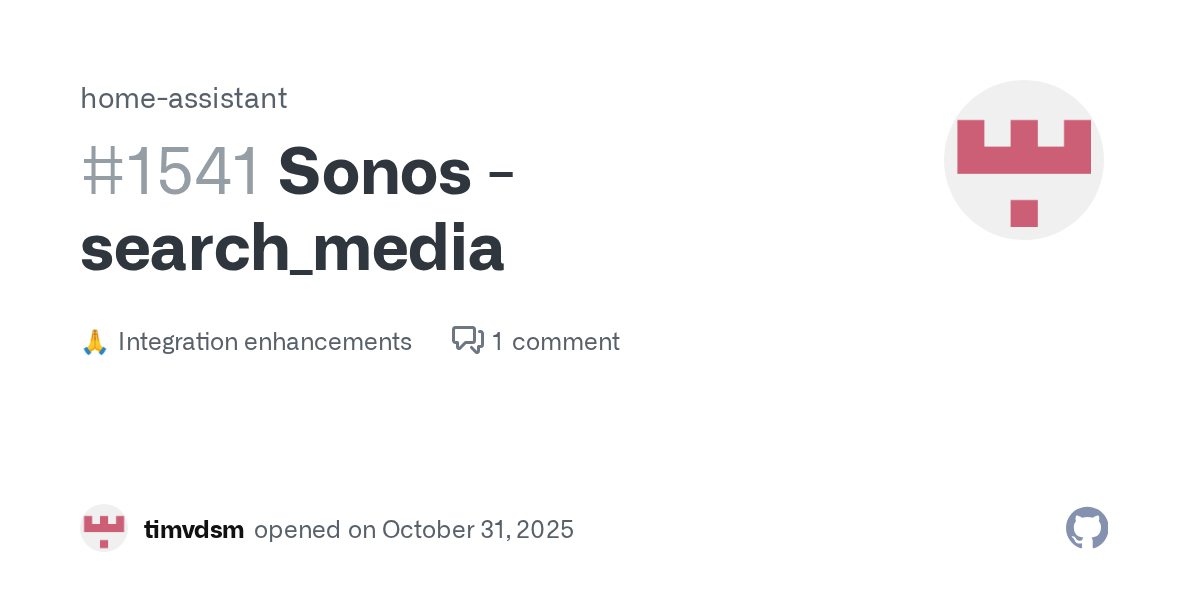Click the small bottom square in large avatar

1023,213
